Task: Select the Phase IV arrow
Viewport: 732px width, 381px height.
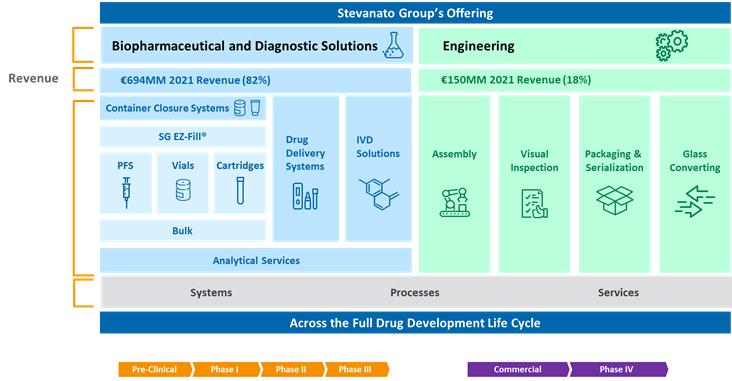Action: [619, 369]
